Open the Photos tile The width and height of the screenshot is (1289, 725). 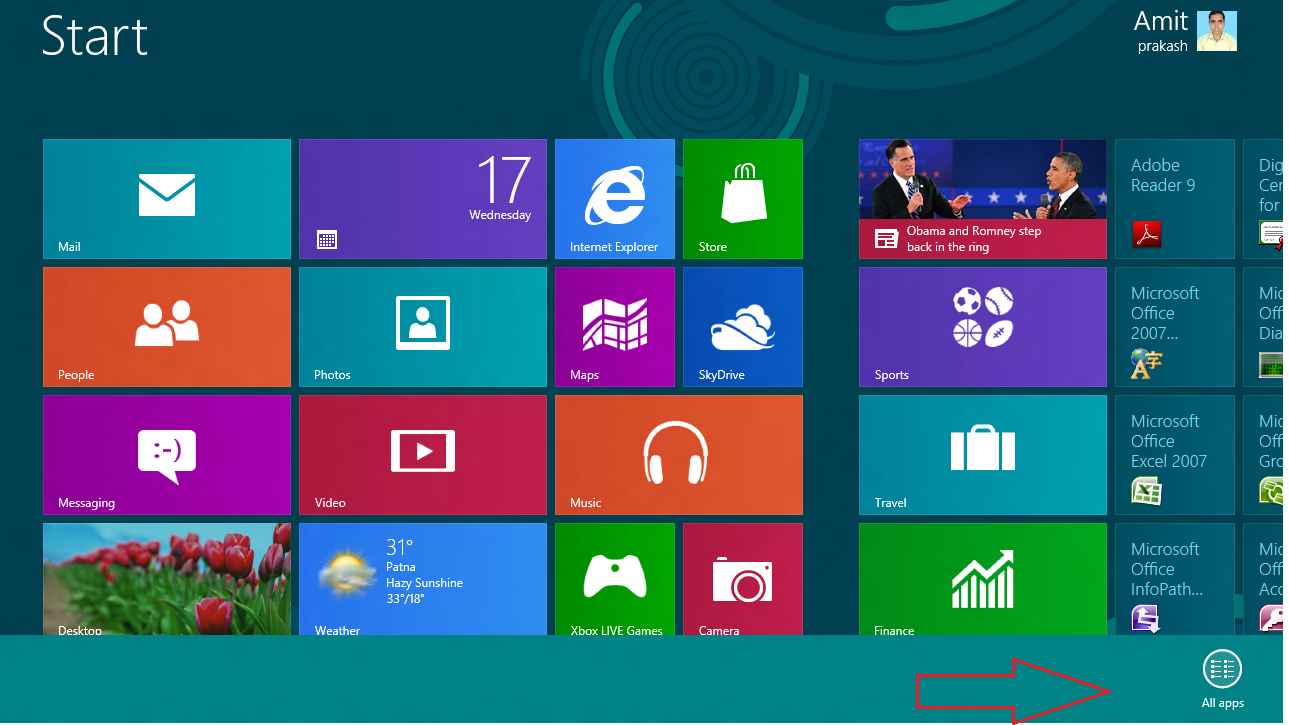click(423, 327)
